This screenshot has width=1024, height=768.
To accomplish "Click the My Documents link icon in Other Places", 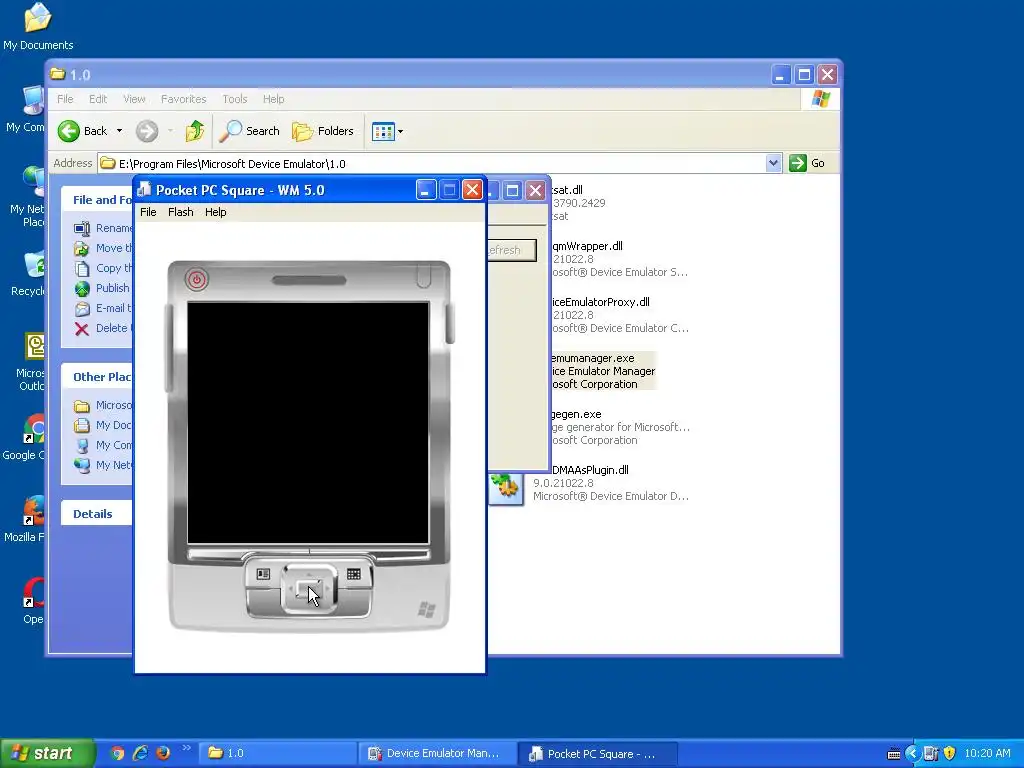I will coord(82,426).
